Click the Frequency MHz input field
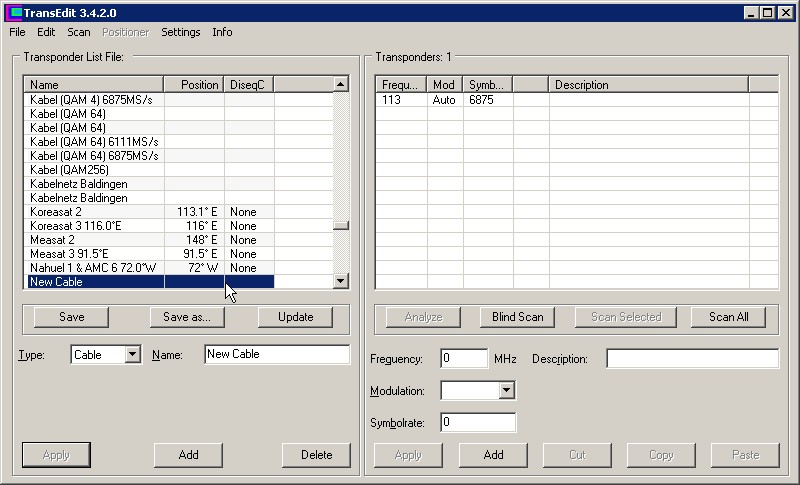 tap(464, 359)
